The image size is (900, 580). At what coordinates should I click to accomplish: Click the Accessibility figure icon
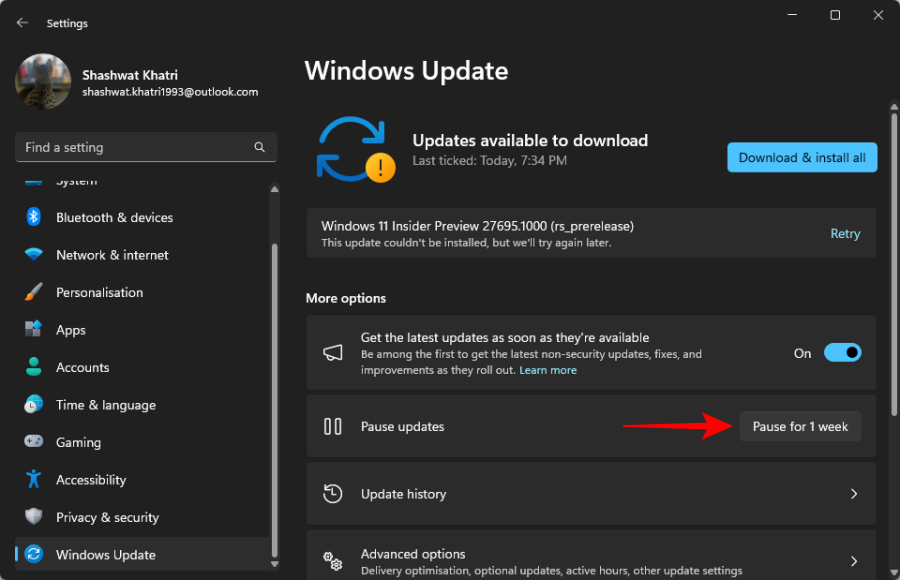[34, 480]
